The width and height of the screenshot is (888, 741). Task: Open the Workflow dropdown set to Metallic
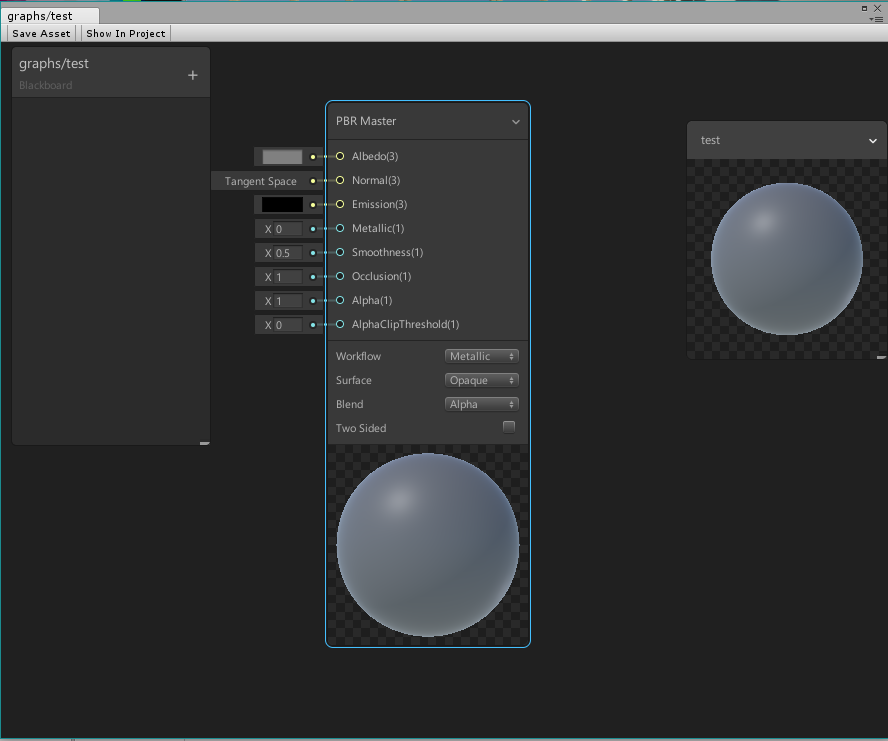(x=481, y=356)
